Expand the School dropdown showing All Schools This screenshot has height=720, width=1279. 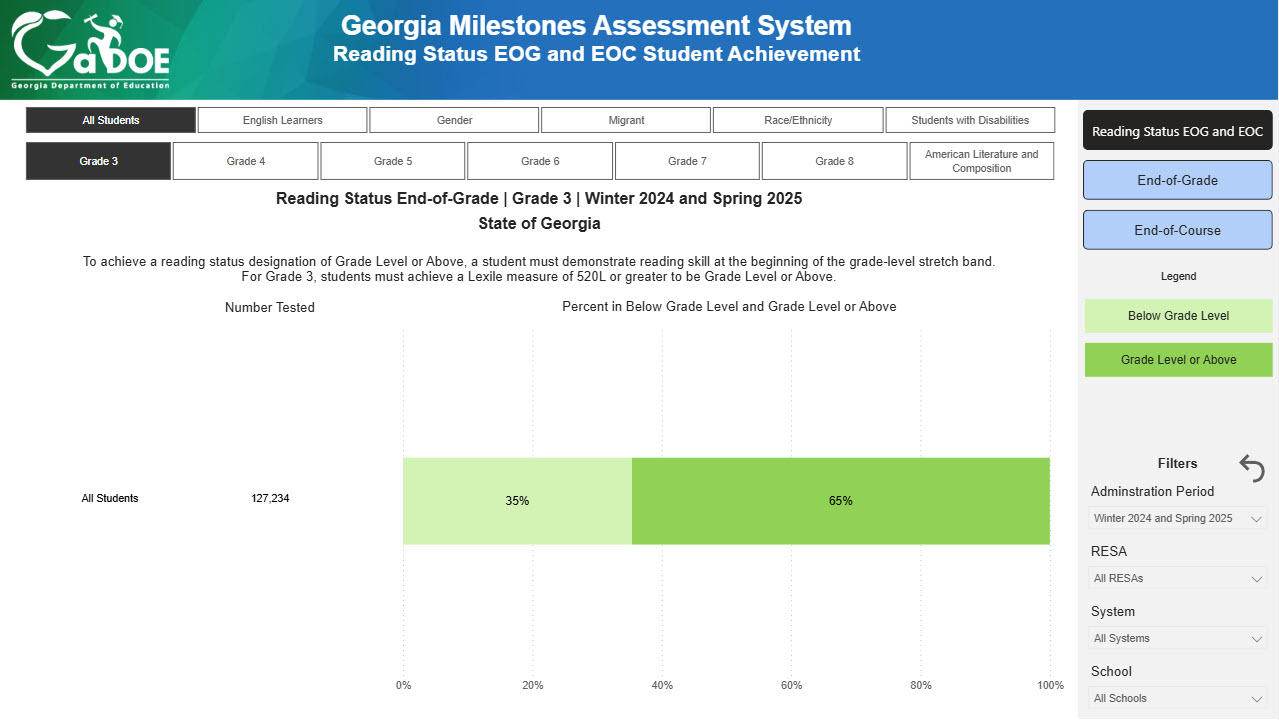[1177, 698]
